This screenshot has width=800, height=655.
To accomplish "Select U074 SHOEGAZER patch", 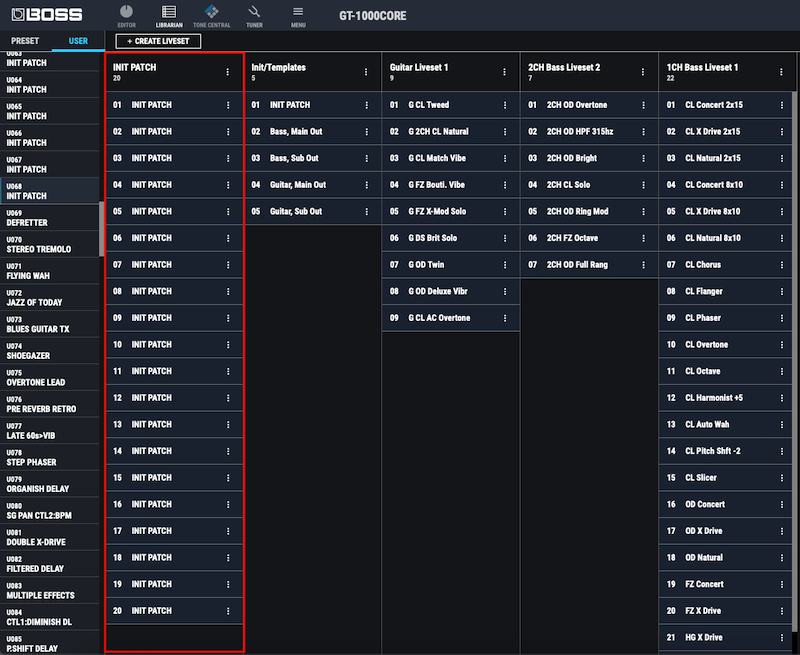I will [49, 350].
